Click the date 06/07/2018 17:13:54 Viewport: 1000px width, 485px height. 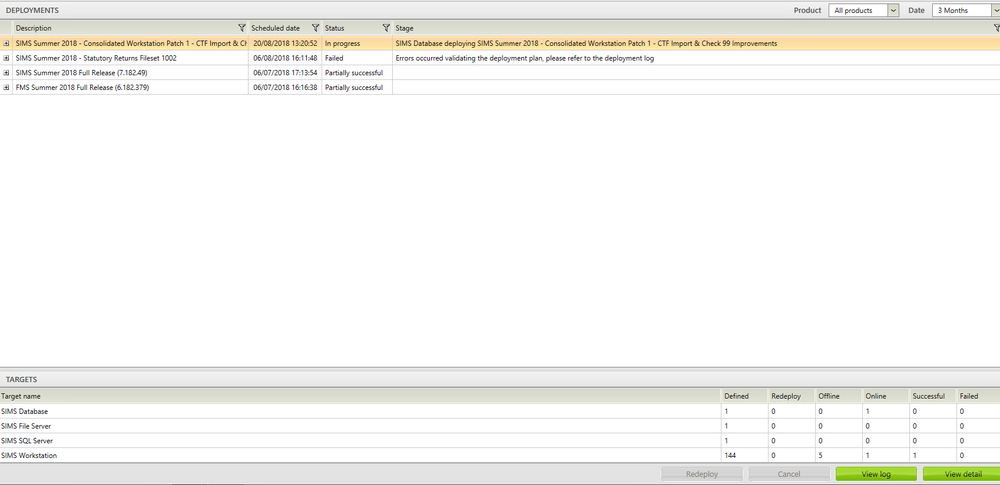pyautogui.click(x=285, y=73)
